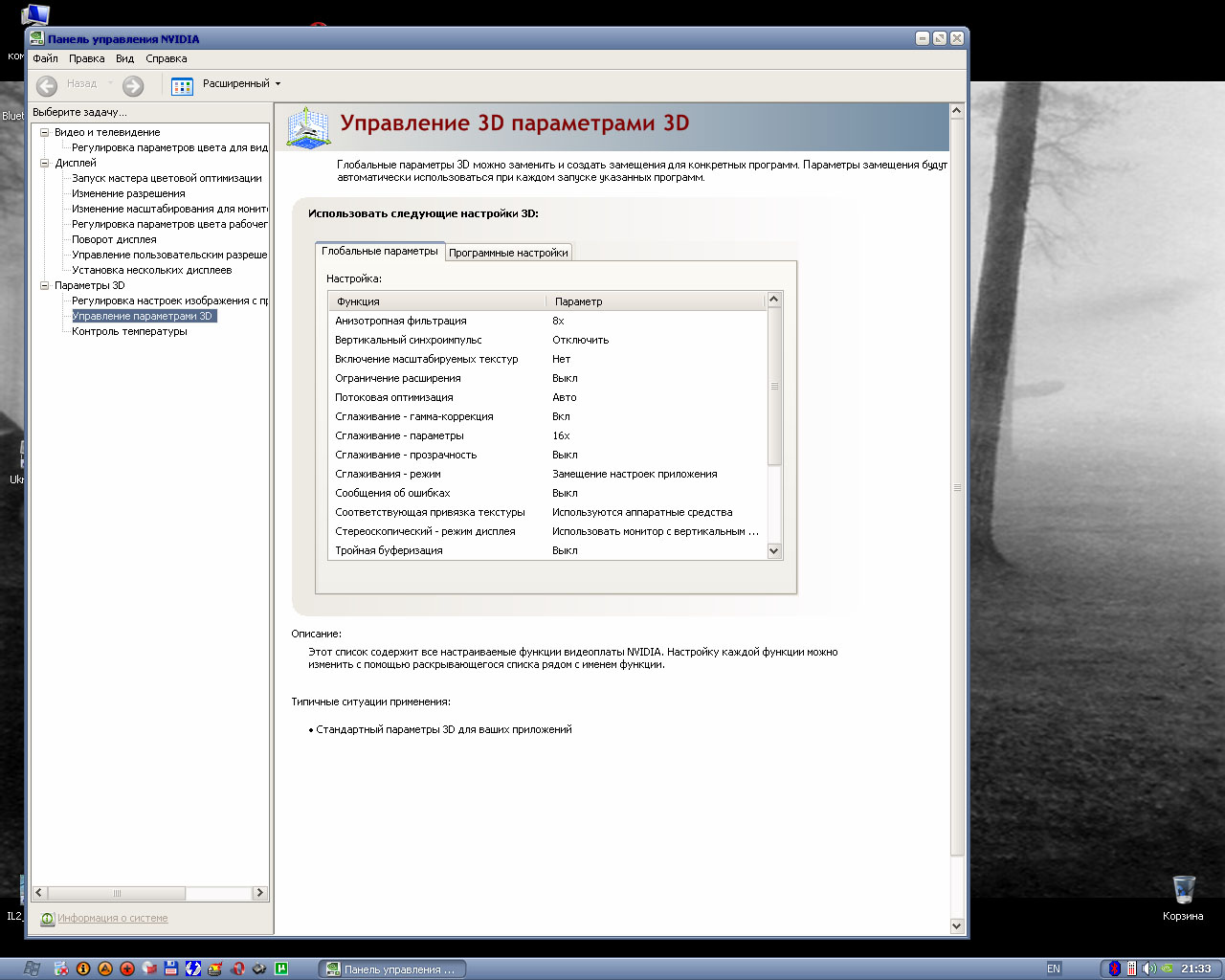This screenshot has height=980, width=1225.
Task: Click the red plus quick launch icon
Action: [127, 969]
